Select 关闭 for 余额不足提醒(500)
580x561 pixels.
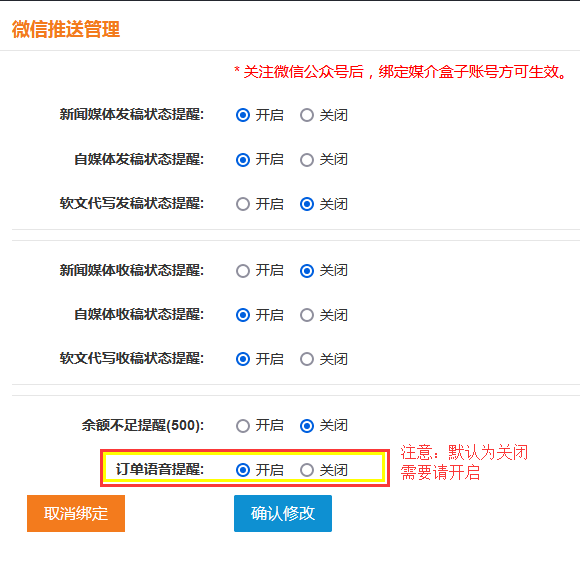click(x=307, y=426)
